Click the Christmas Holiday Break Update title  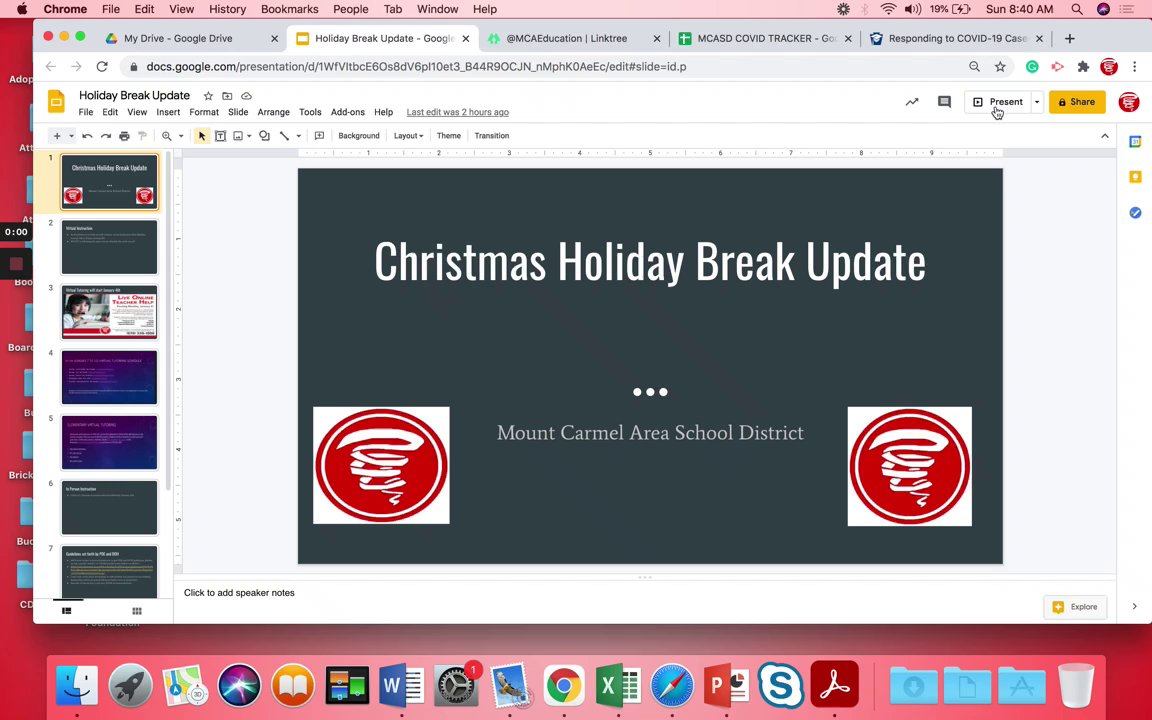pyautogui.click(x=649, y=262)
